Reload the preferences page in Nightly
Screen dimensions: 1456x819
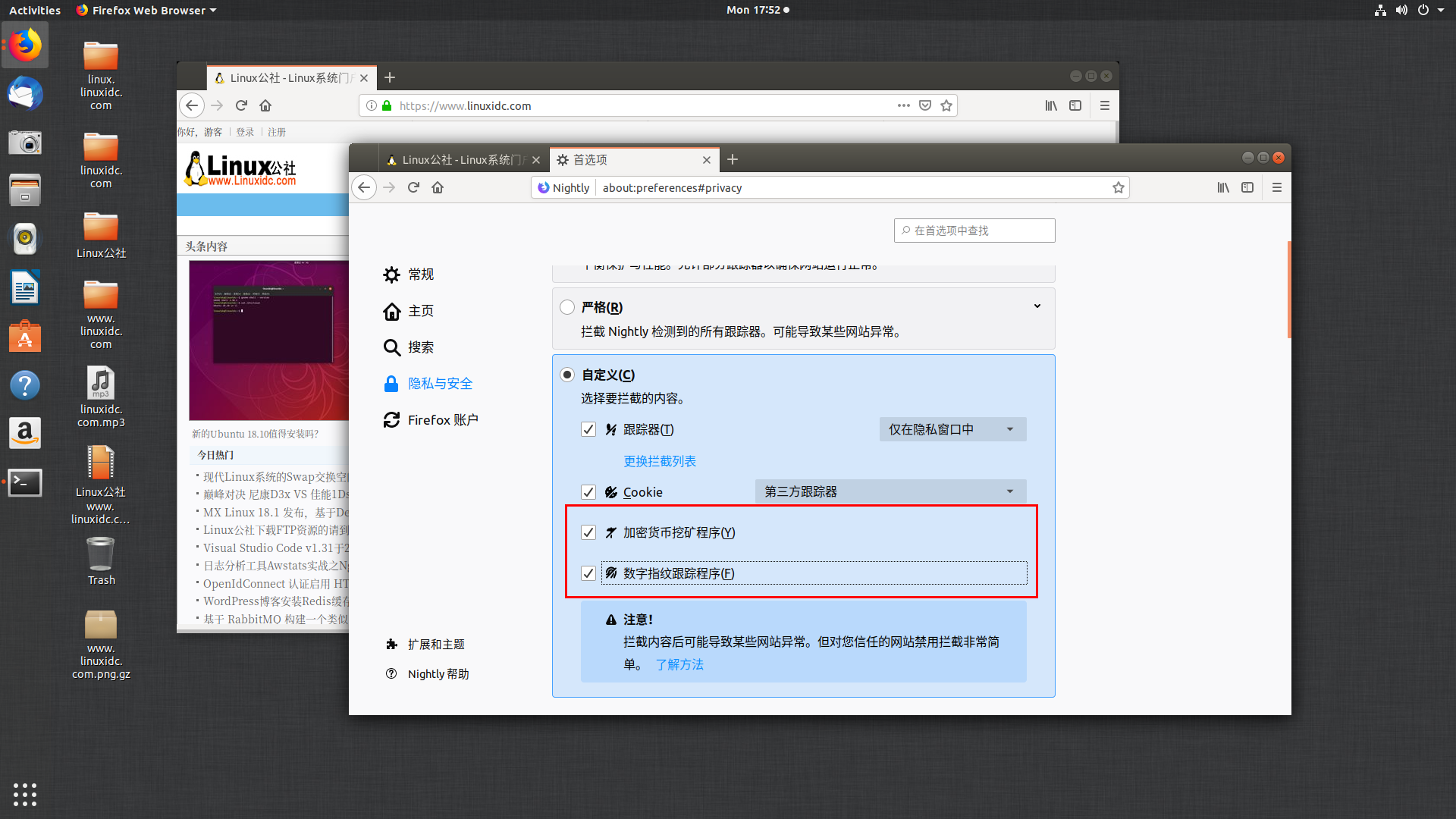click(x=413, y=187)
